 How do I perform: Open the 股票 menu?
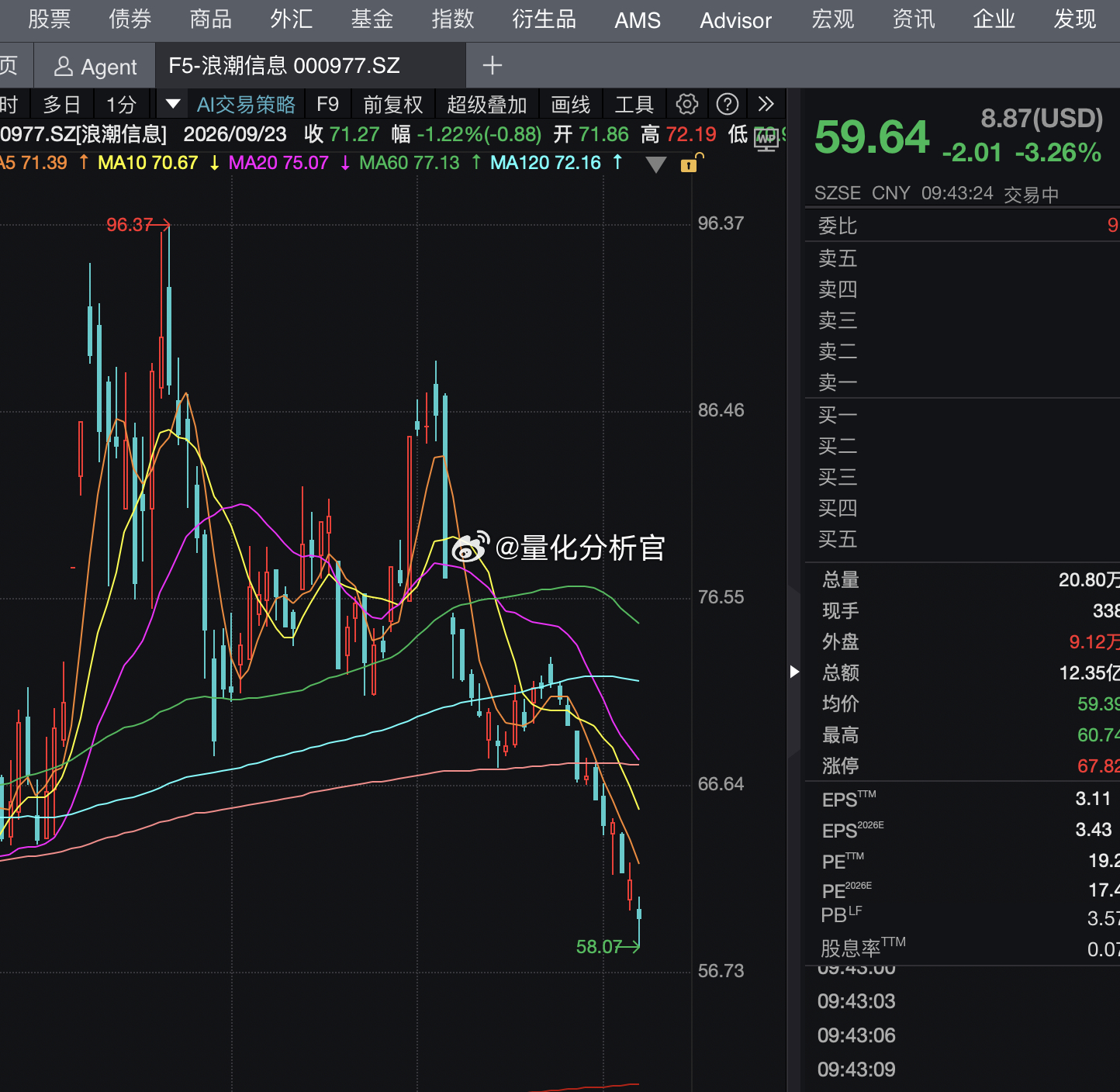click(x=50, y=19)
